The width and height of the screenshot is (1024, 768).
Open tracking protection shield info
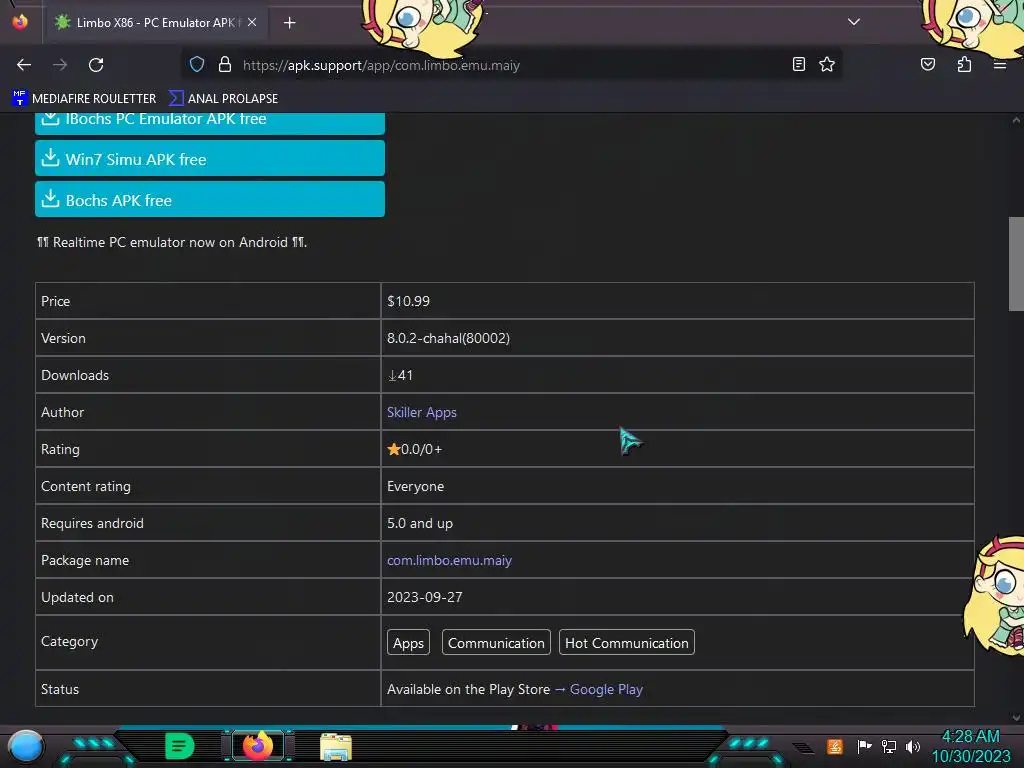tap(197, 65)
